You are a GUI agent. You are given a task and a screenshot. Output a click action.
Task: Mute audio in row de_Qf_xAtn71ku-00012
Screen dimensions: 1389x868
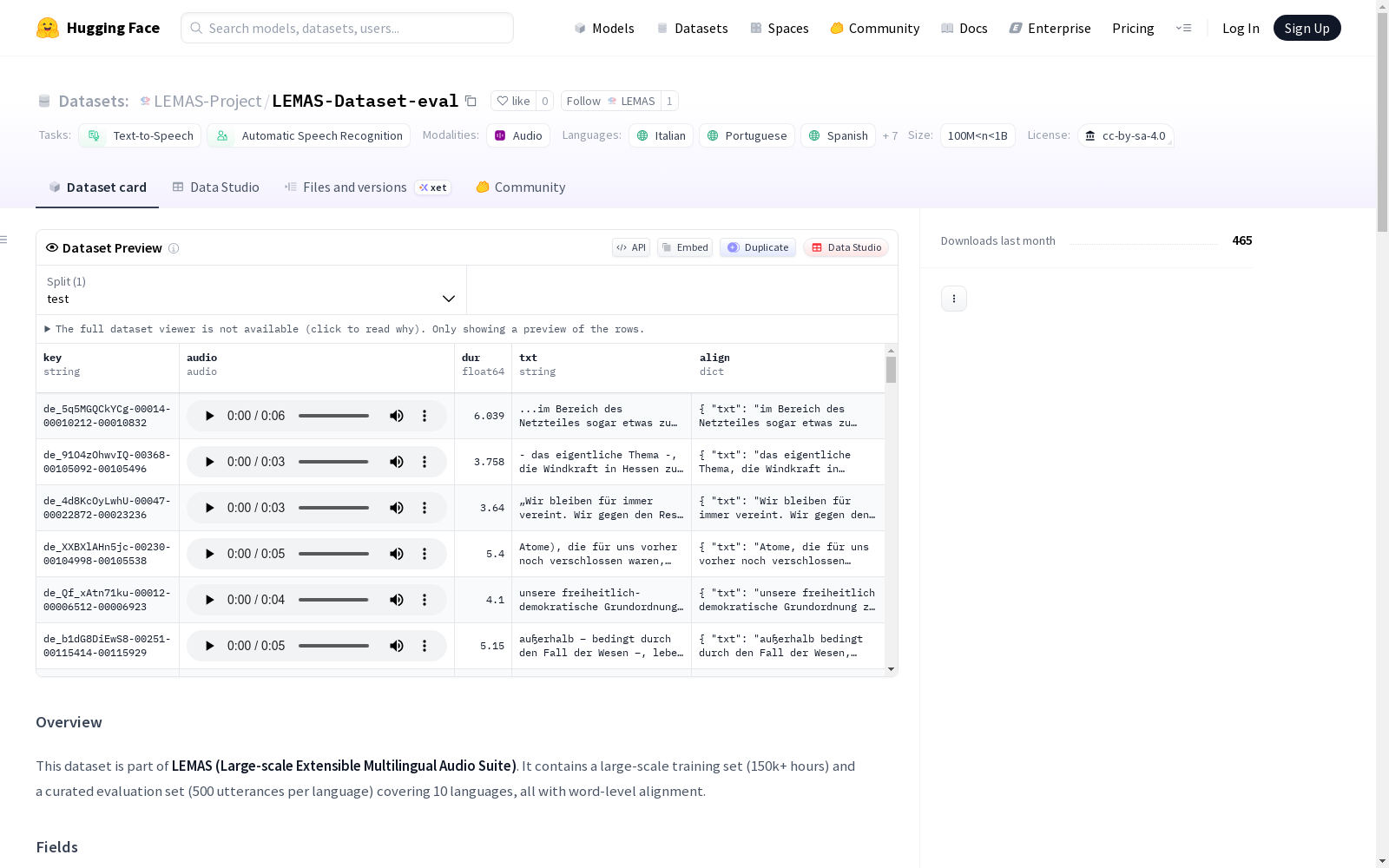pos(397,600)
